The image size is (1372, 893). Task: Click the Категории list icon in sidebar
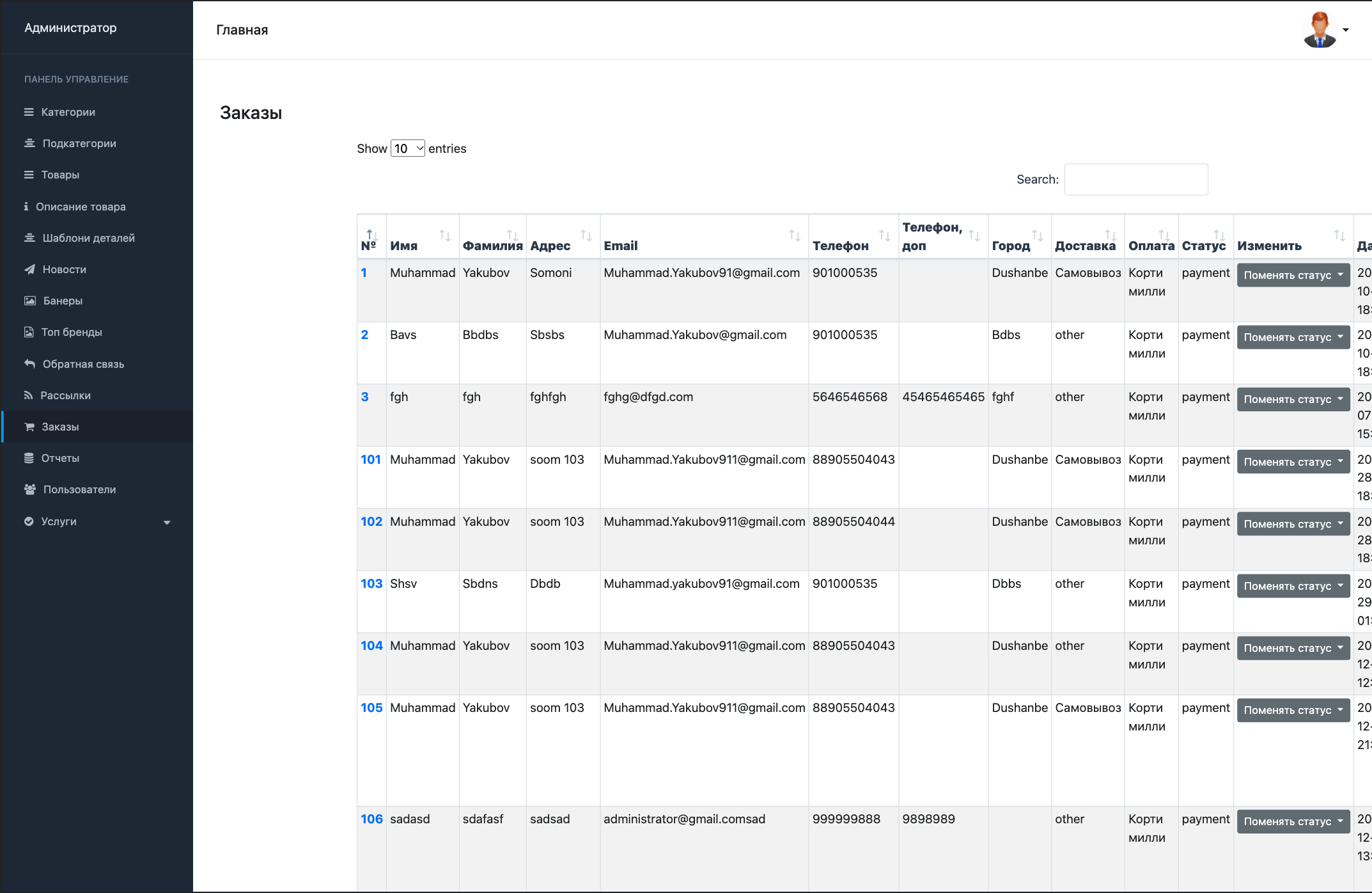point(29,112)
